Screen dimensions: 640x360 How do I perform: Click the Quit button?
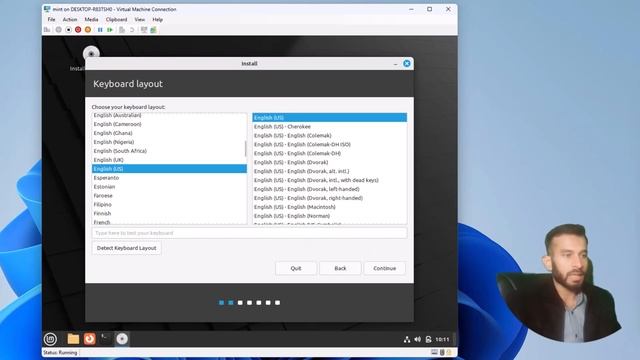coord(296,268)
